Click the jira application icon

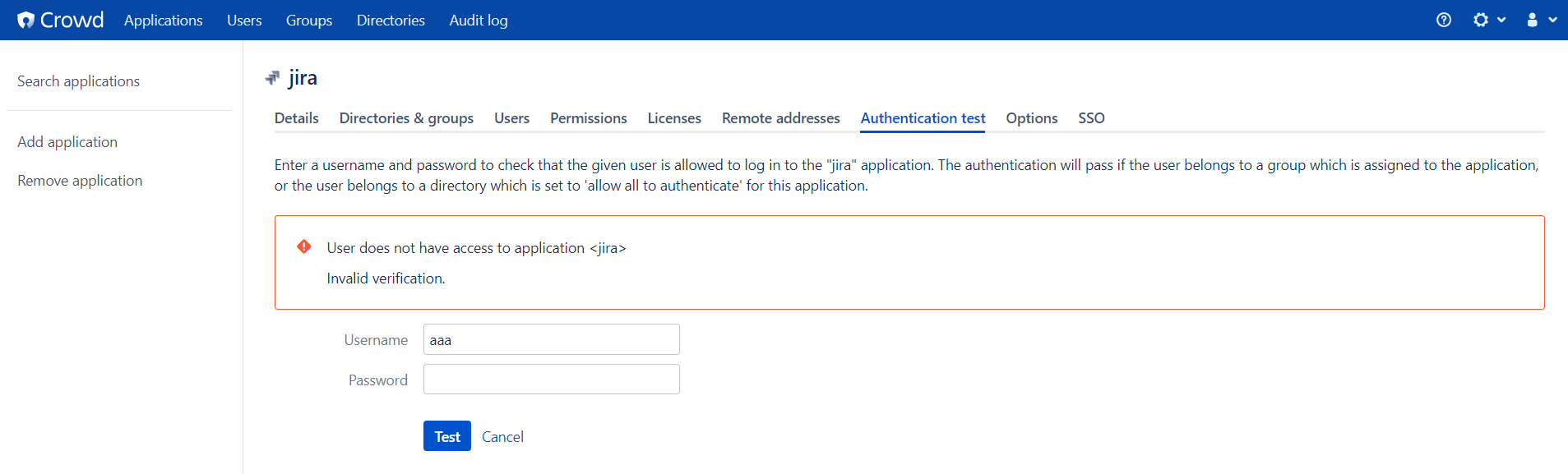click(272, 78)
